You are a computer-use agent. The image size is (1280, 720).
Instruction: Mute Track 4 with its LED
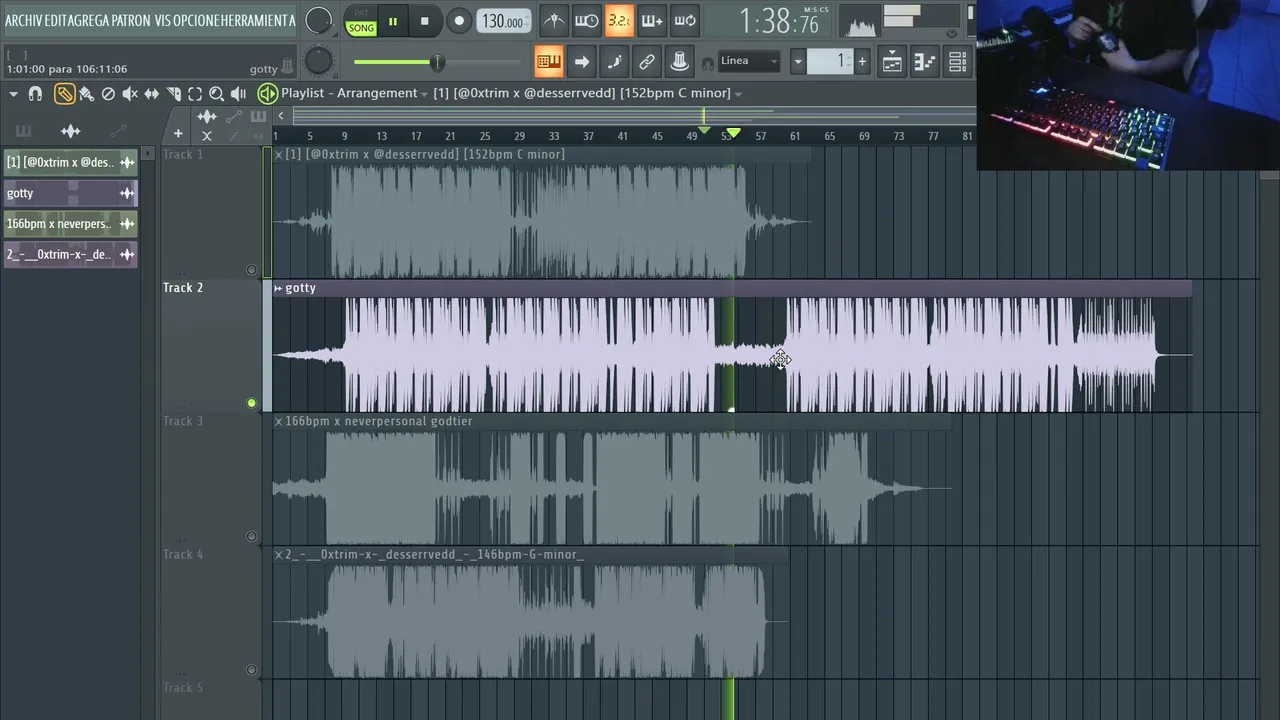tap(252, 670)
